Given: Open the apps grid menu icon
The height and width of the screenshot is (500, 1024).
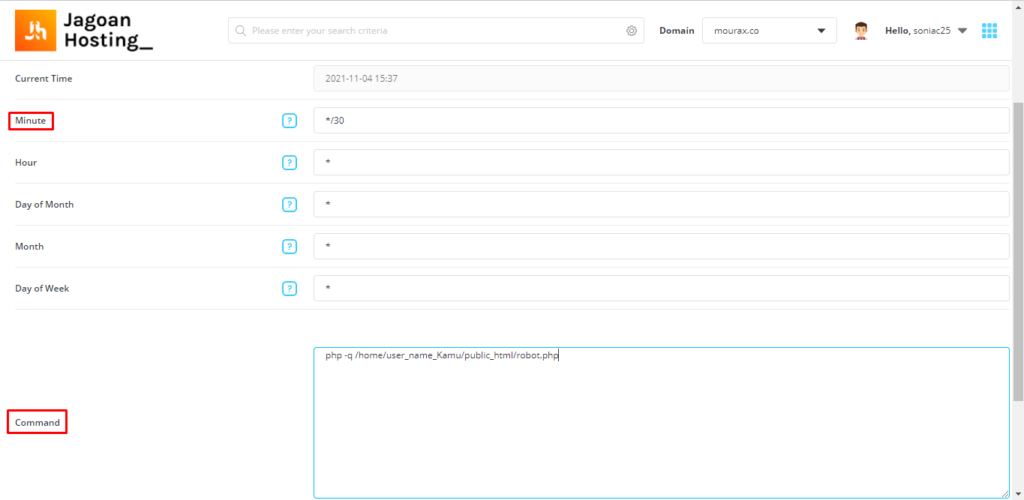Looking at the screenshot, I should click(989, 31).
